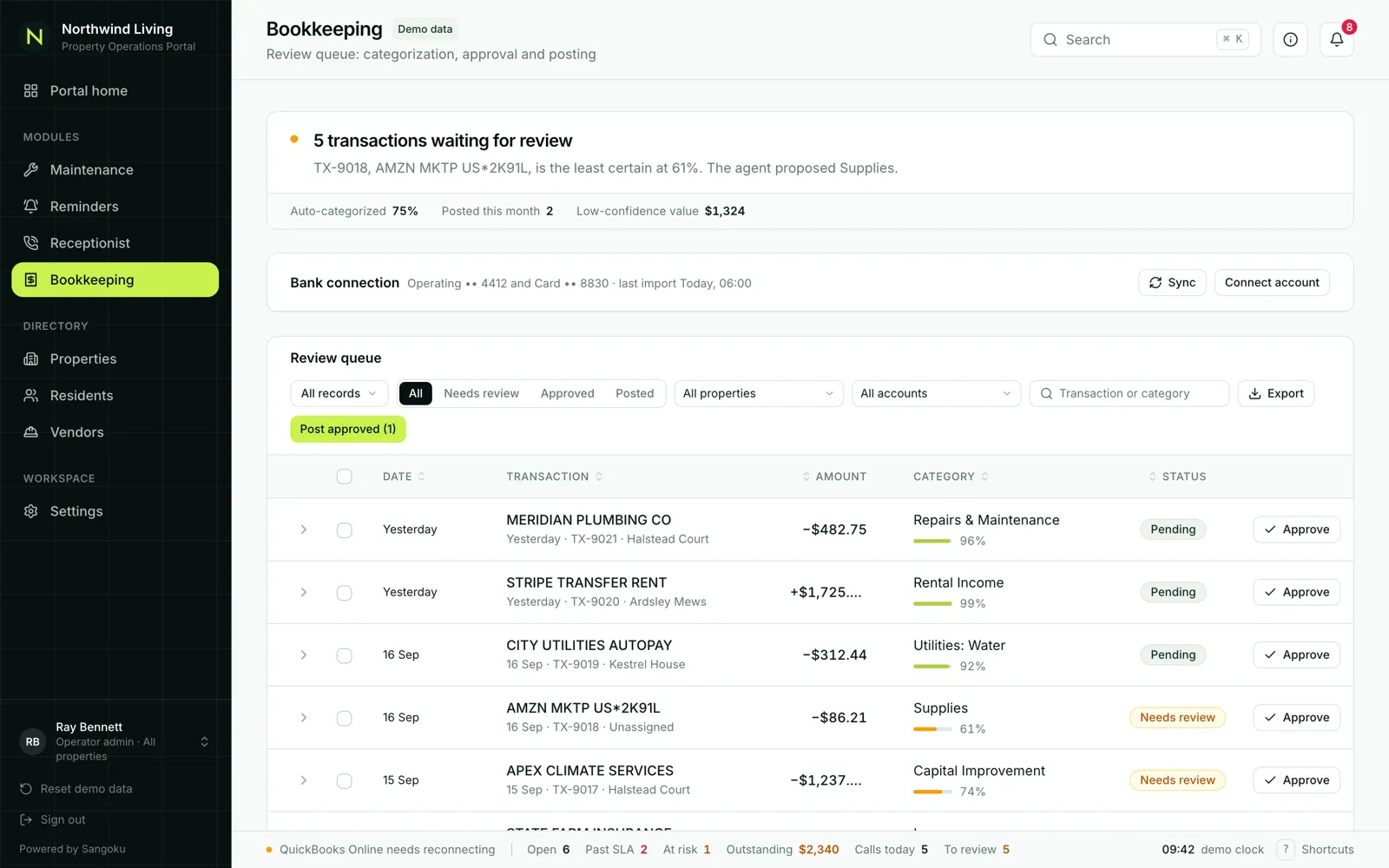The image size is (1389, 868).
Task: Click the Residents people icon
Action: (x=31, y=395)
